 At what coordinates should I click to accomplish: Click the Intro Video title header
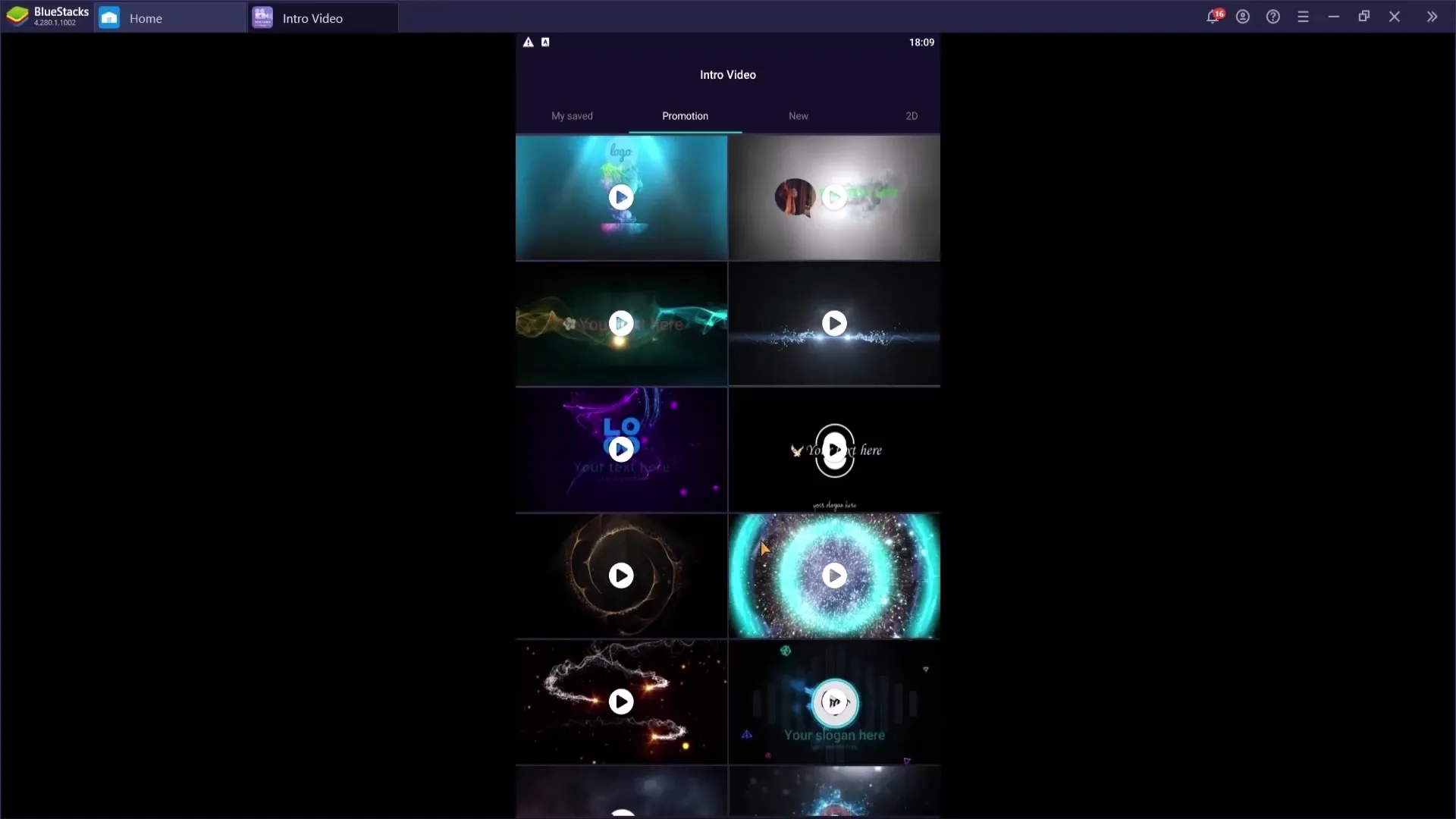point(728,74)
